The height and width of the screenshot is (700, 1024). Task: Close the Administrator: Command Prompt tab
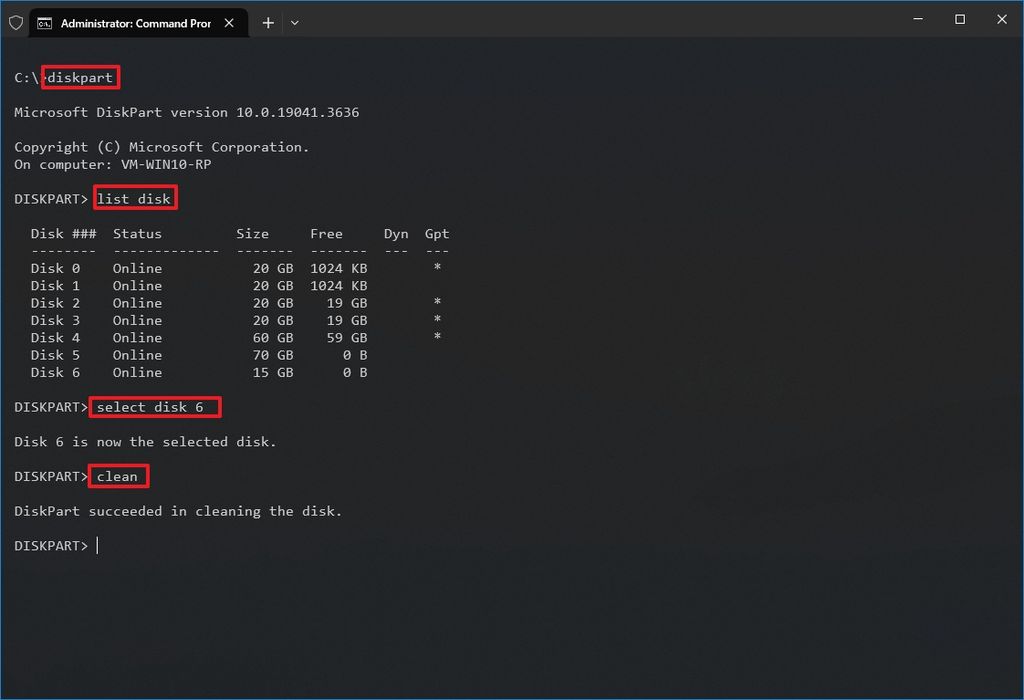pyautogui.click(x=229, y=22)
